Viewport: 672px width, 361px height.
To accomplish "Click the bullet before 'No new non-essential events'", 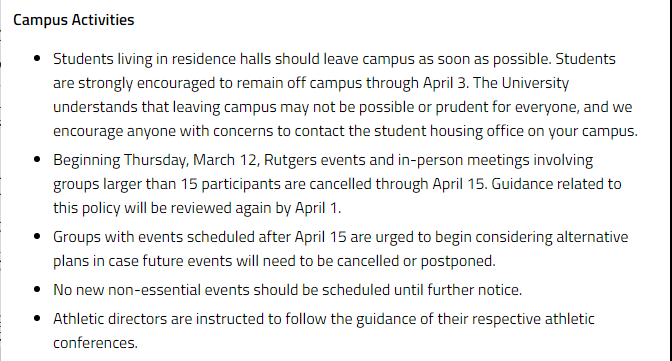I will click(x=37, y=289).
